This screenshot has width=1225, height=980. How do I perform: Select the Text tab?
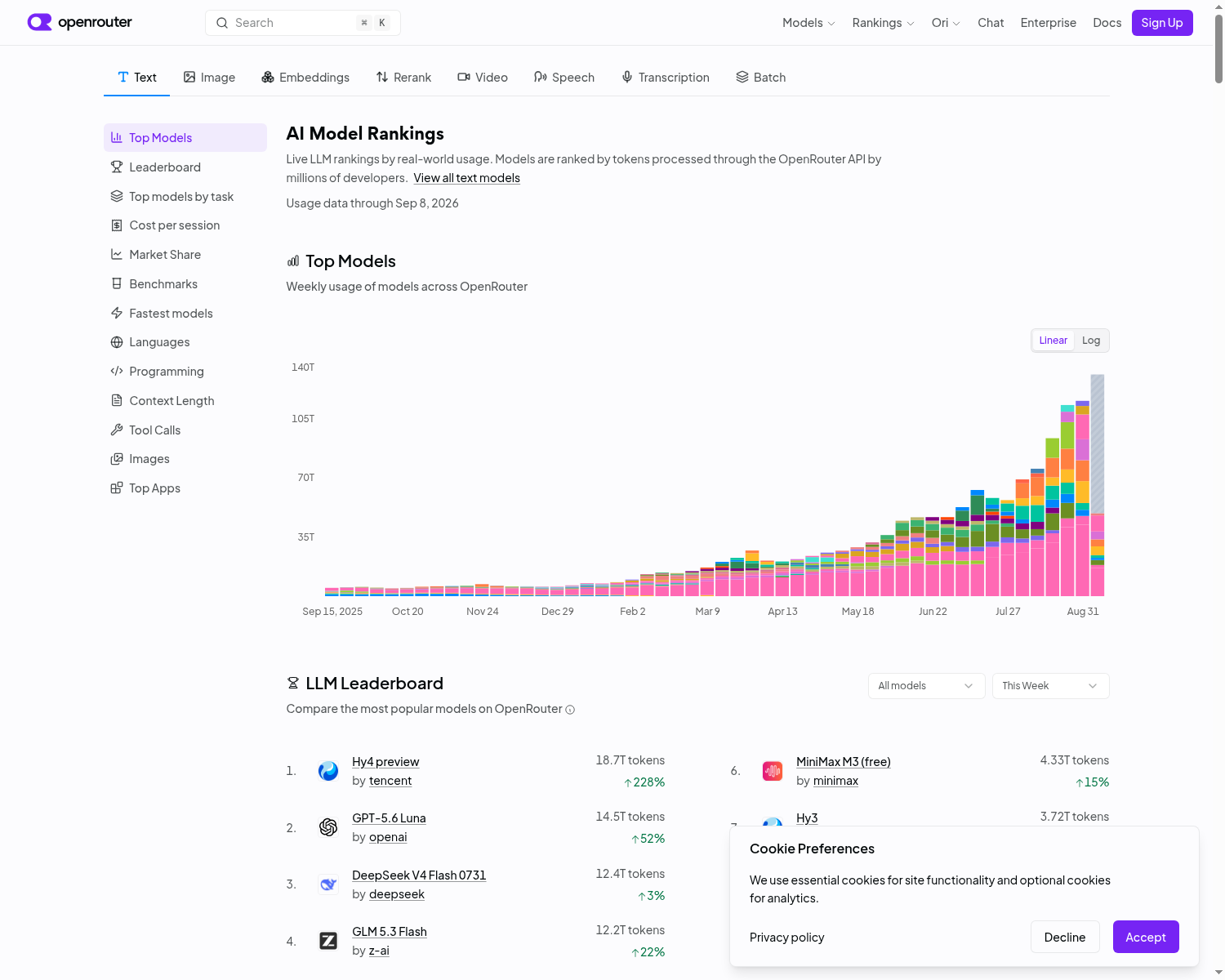click(136, 78)
